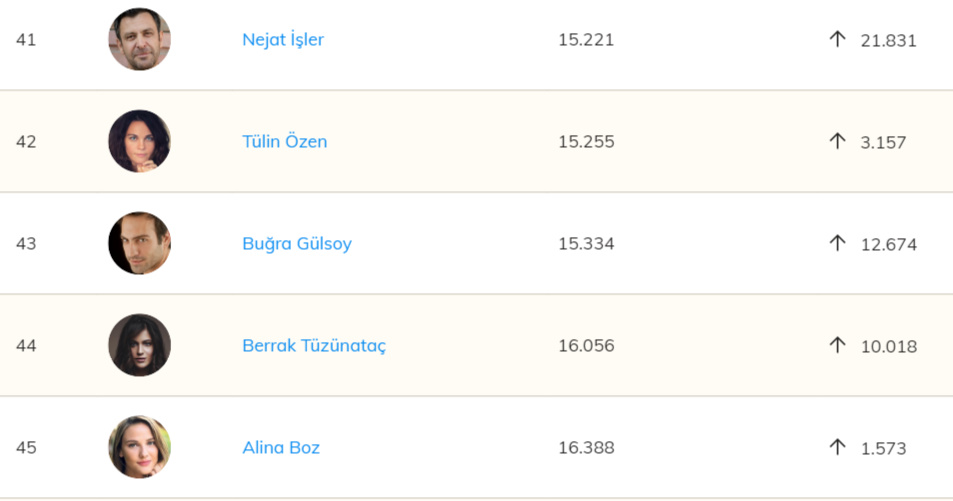Viewport: 953px width, 501px height.
Task: Click the rank number 45
Action: (26, 448)
